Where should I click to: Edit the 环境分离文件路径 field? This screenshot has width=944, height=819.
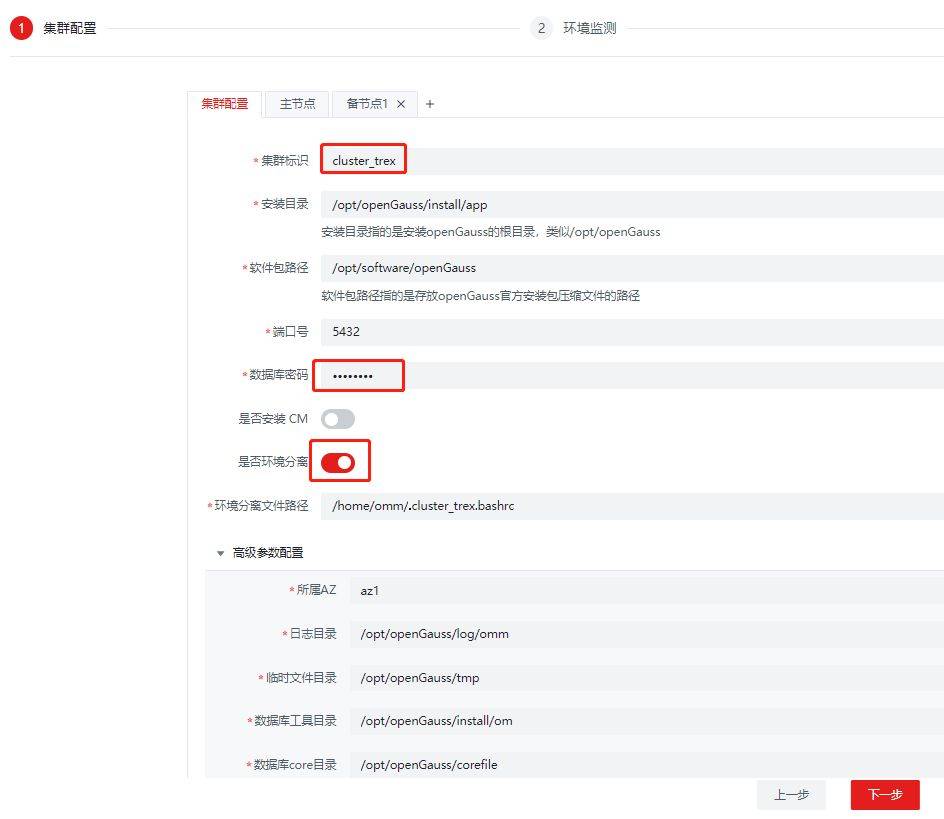(632, 506)
